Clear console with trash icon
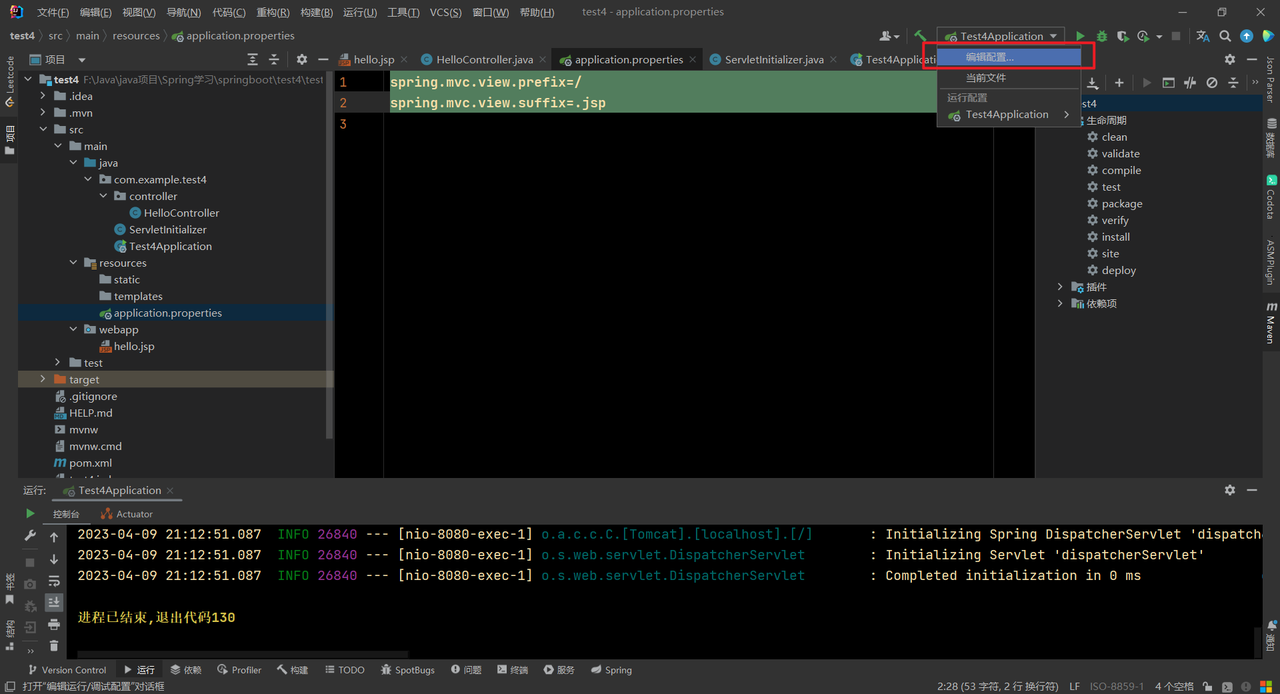1280x694 pixels. 54,647
